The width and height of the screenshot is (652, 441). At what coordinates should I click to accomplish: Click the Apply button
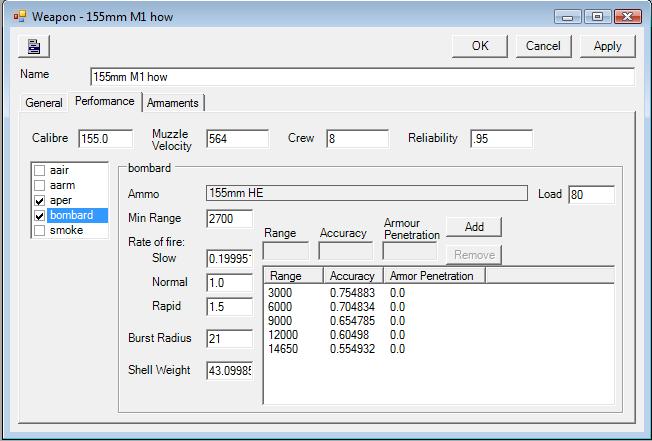608,46
